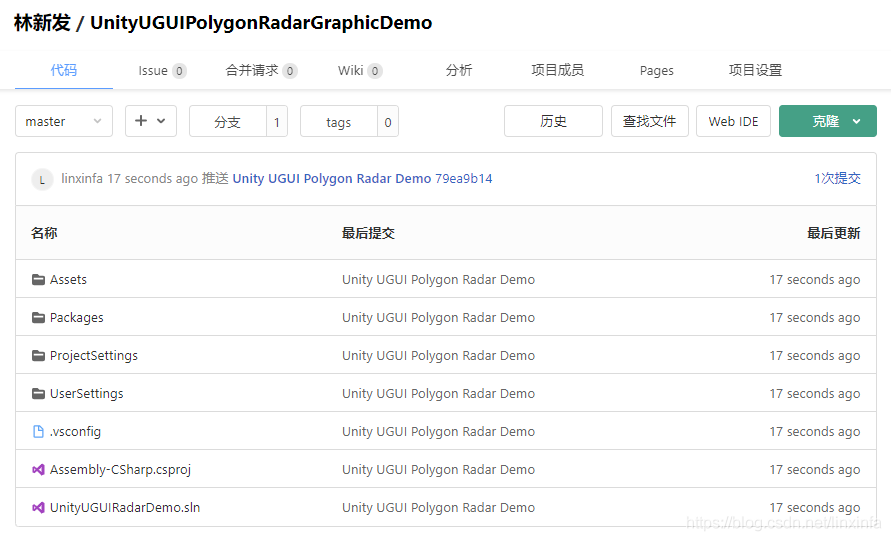Click the Assets row commit message
891x541 pixels.
pyautogui.click(x=438, y=280)
